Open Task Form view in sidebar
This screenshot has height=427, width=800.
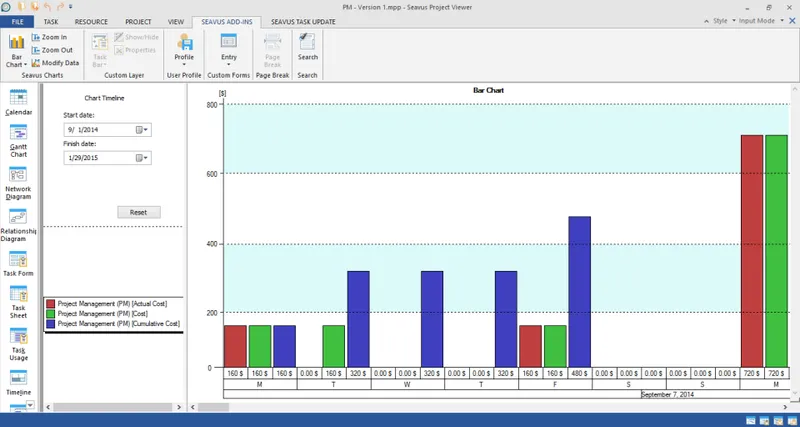pos(18,264)
